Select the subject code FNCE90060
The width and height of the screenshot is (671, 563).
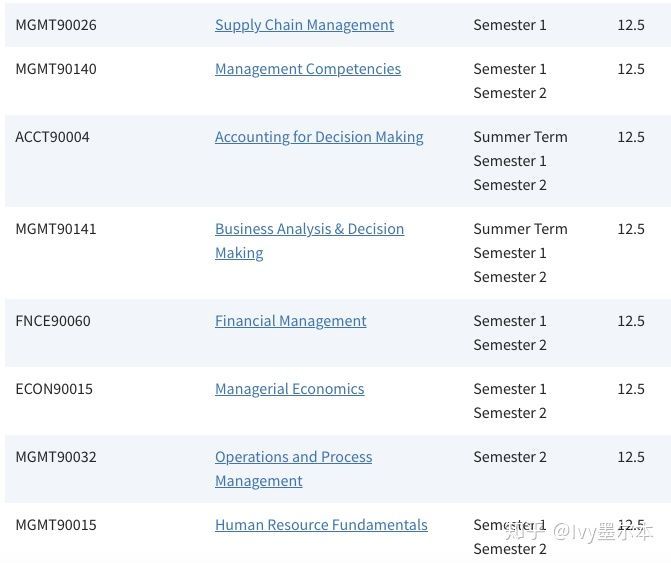53,321
